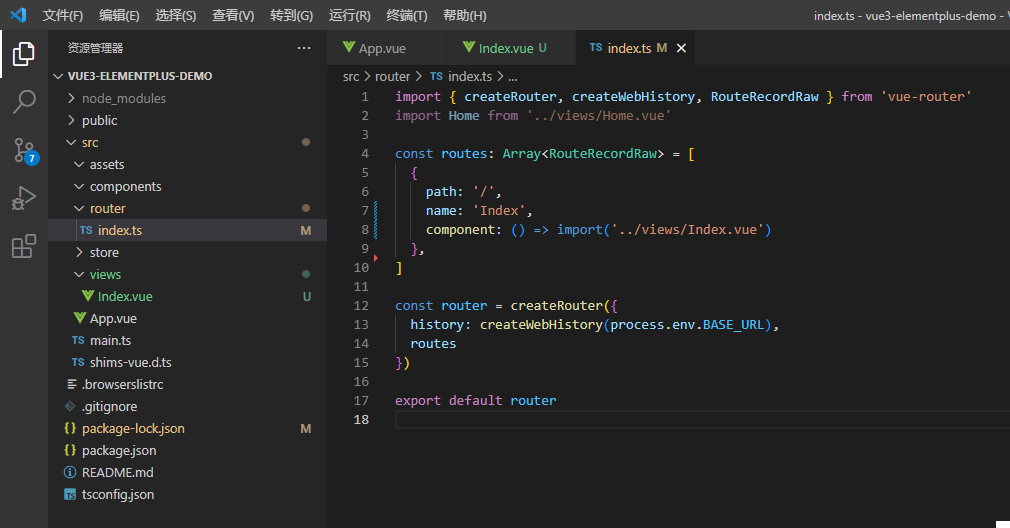Open Source Control with 7 changes

coord(25,151)
